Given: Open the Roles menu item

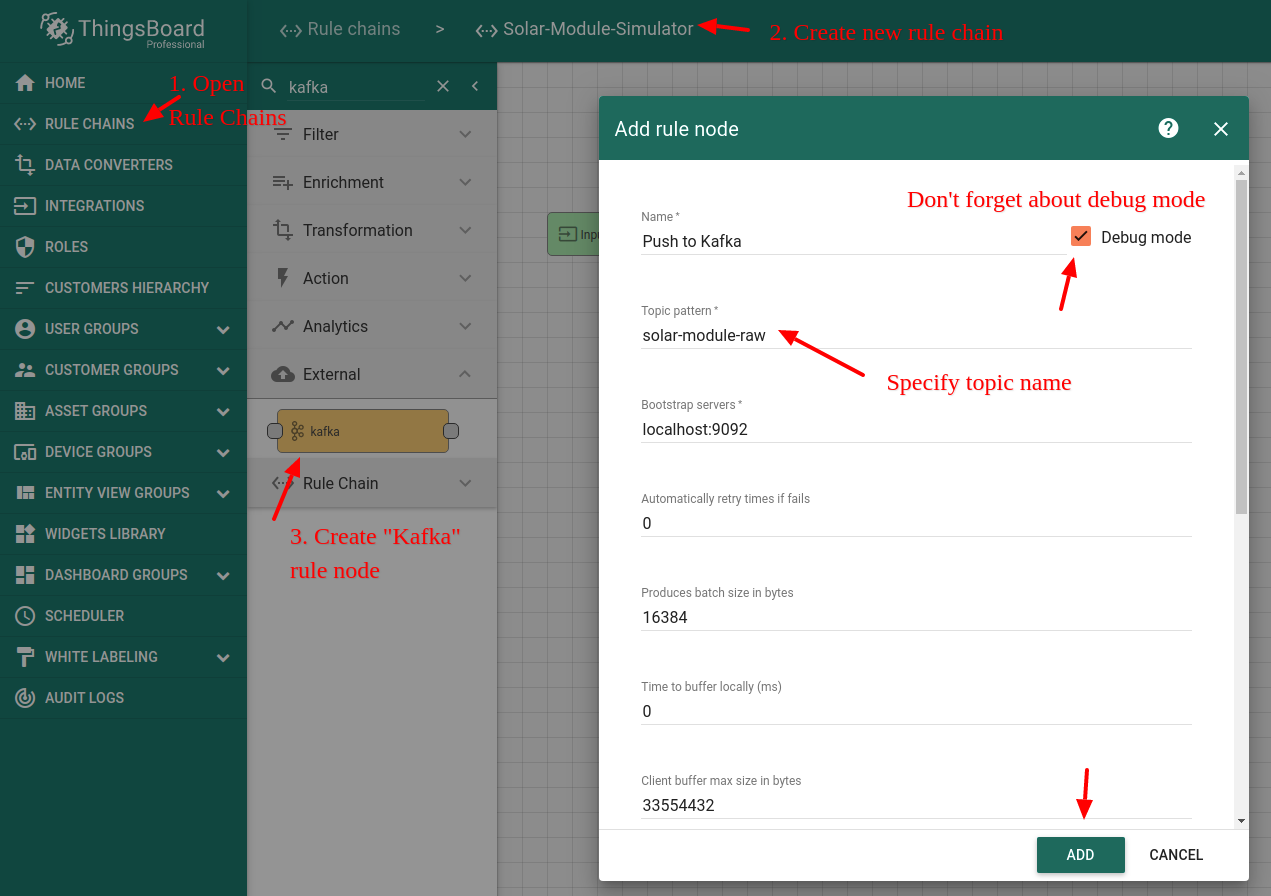Looking at the screenshot, I should [x=123, y=247].
